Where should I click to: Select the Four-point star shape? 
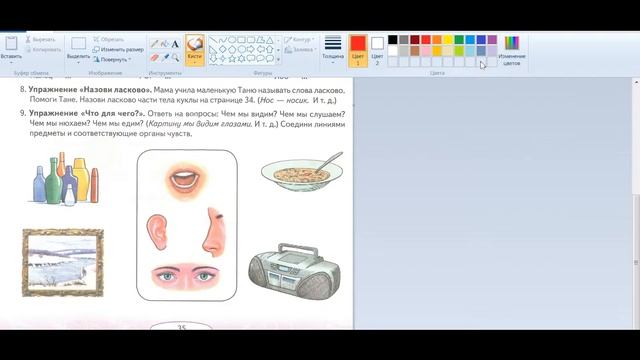click(x=222, y=59)
